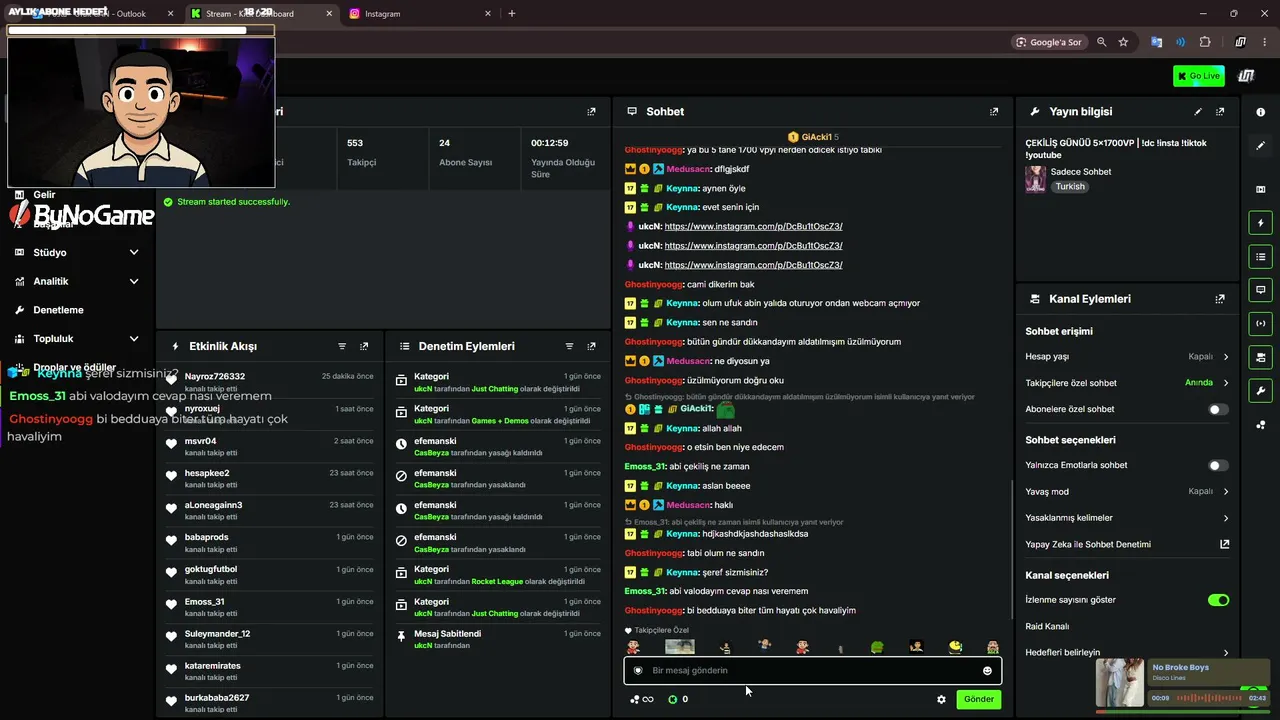
Task: Open the first ukcN Instagram link in chat
Action: pos(753,226)
